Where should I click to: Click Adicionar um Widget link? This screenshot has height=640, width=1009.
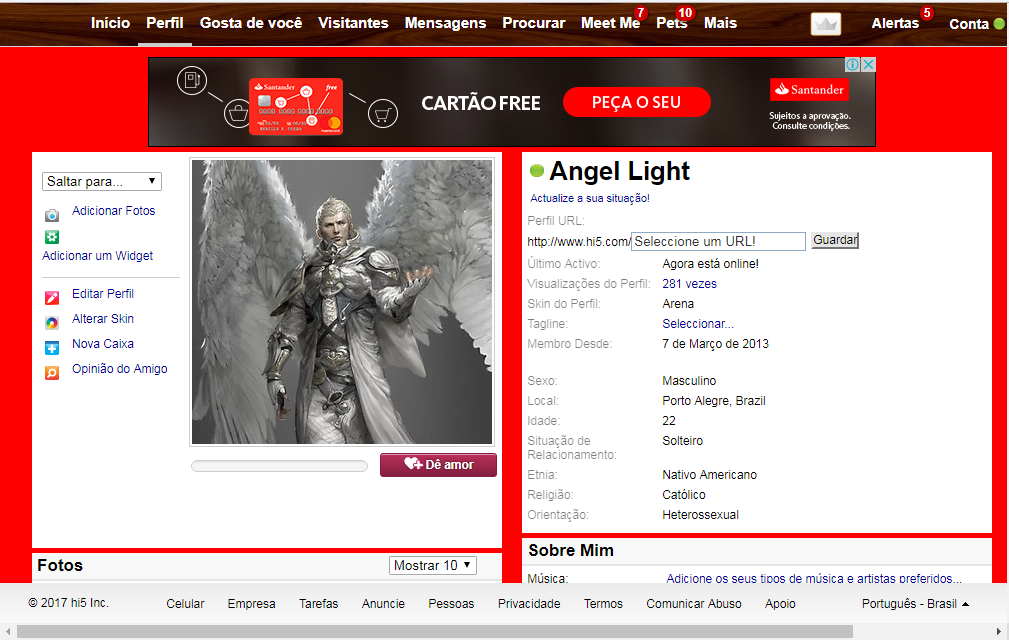[x=97, y=256]
